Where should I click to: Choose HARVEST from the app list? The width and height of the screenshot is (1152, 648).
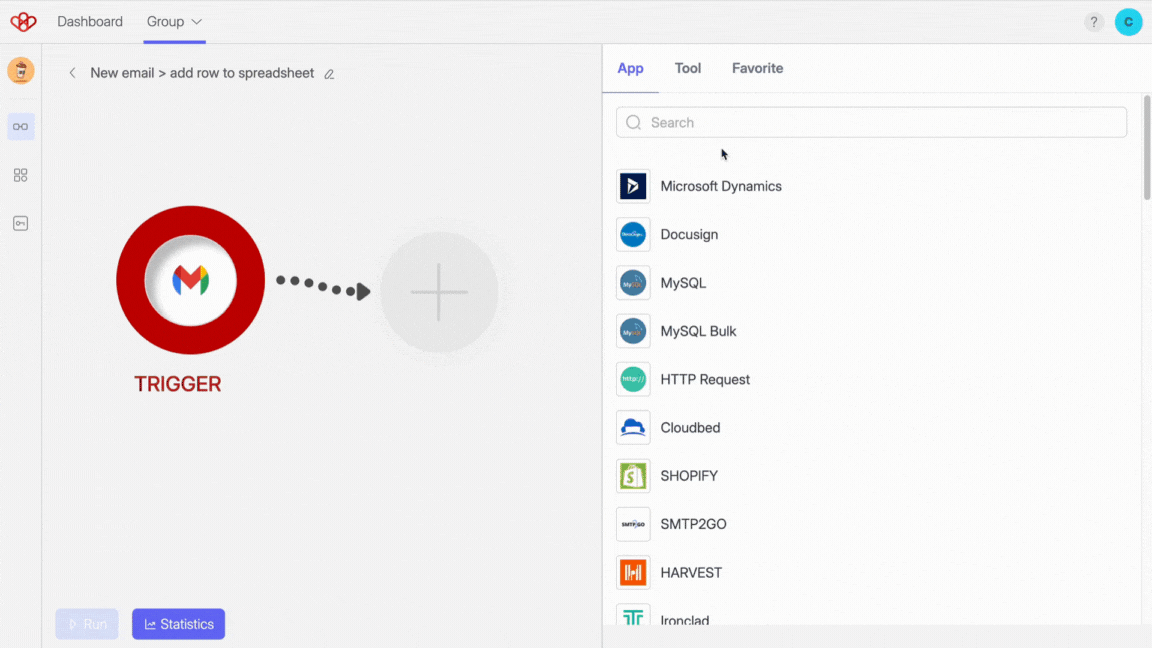691,572
